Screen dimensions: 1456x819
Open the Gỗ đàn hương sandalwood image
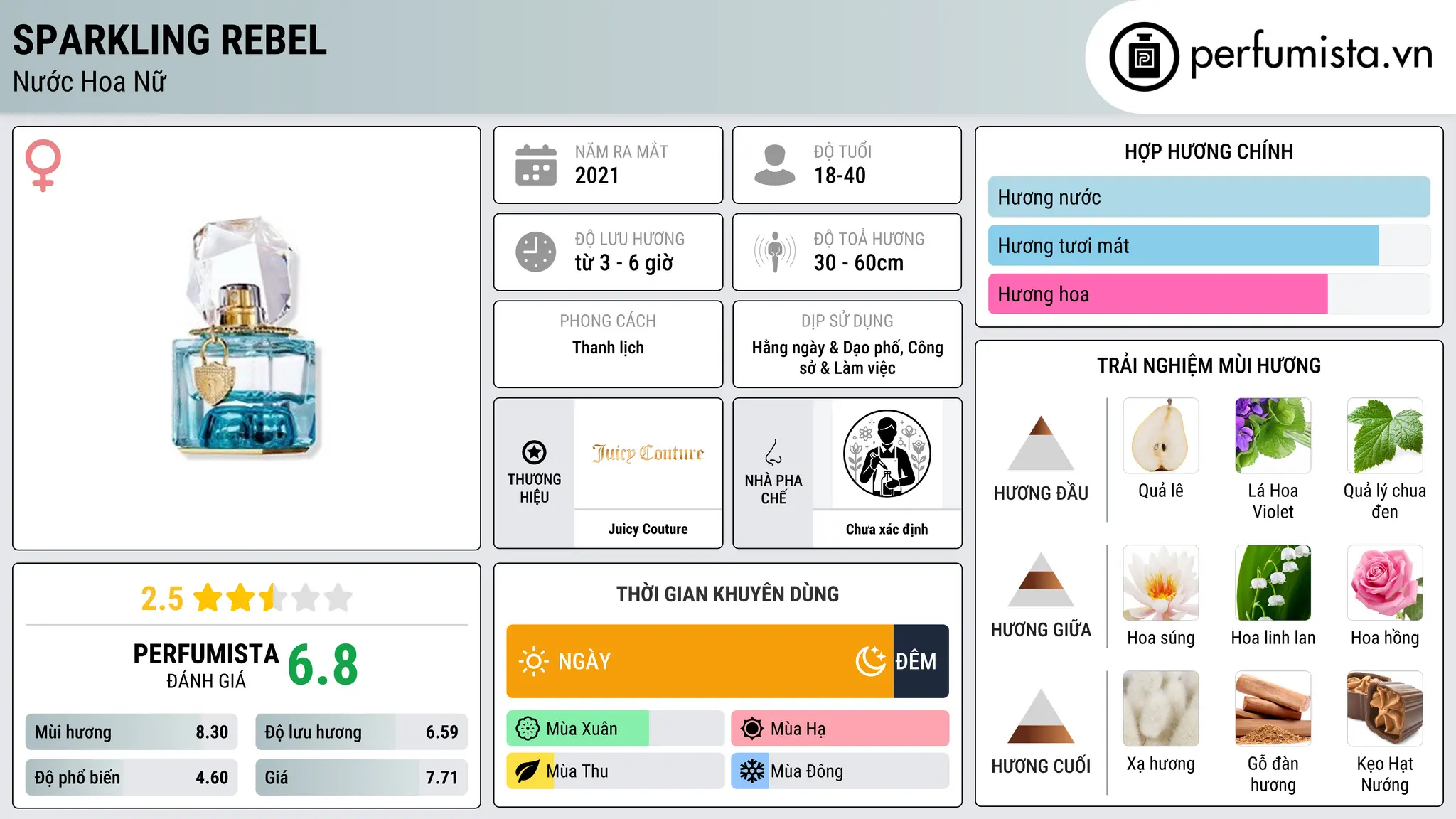click(1273, 709)
